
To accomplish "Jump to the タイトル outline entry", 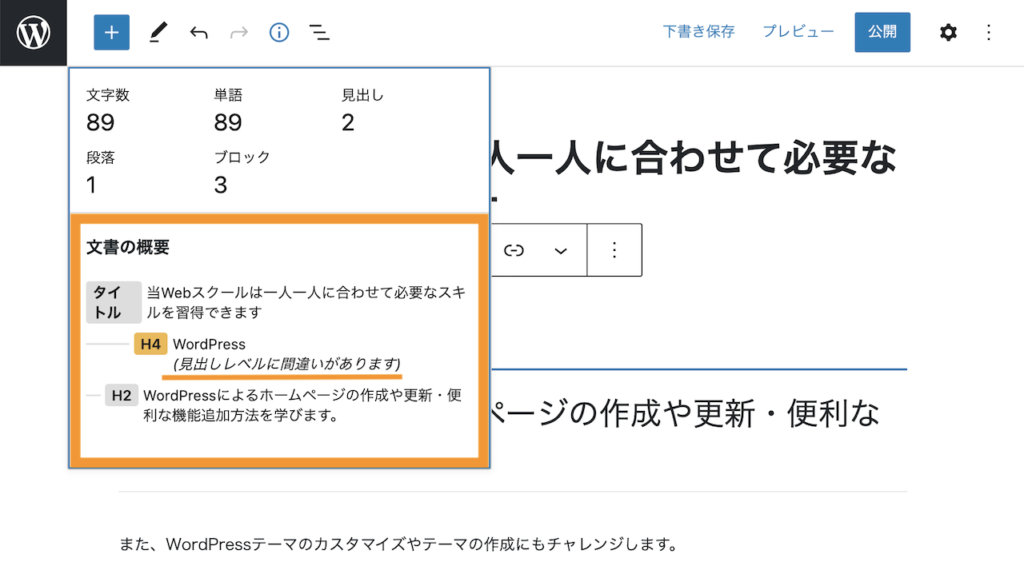I will (x=276, y=302).
